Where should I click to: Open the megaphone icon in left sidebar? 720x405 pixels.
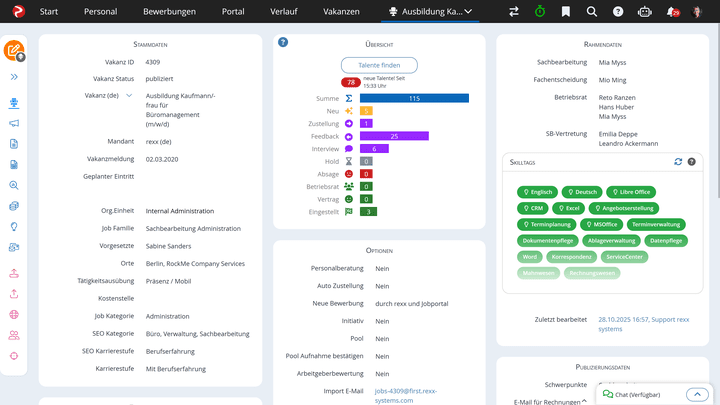coord(14,123)
